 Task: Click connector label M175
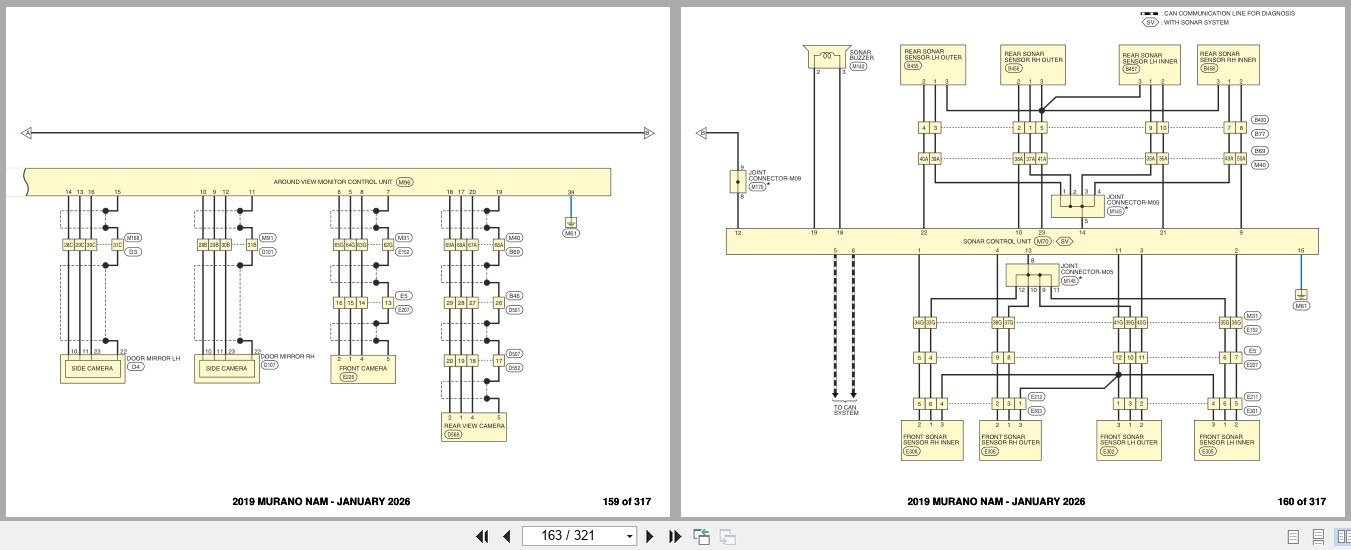pos(757,186)
